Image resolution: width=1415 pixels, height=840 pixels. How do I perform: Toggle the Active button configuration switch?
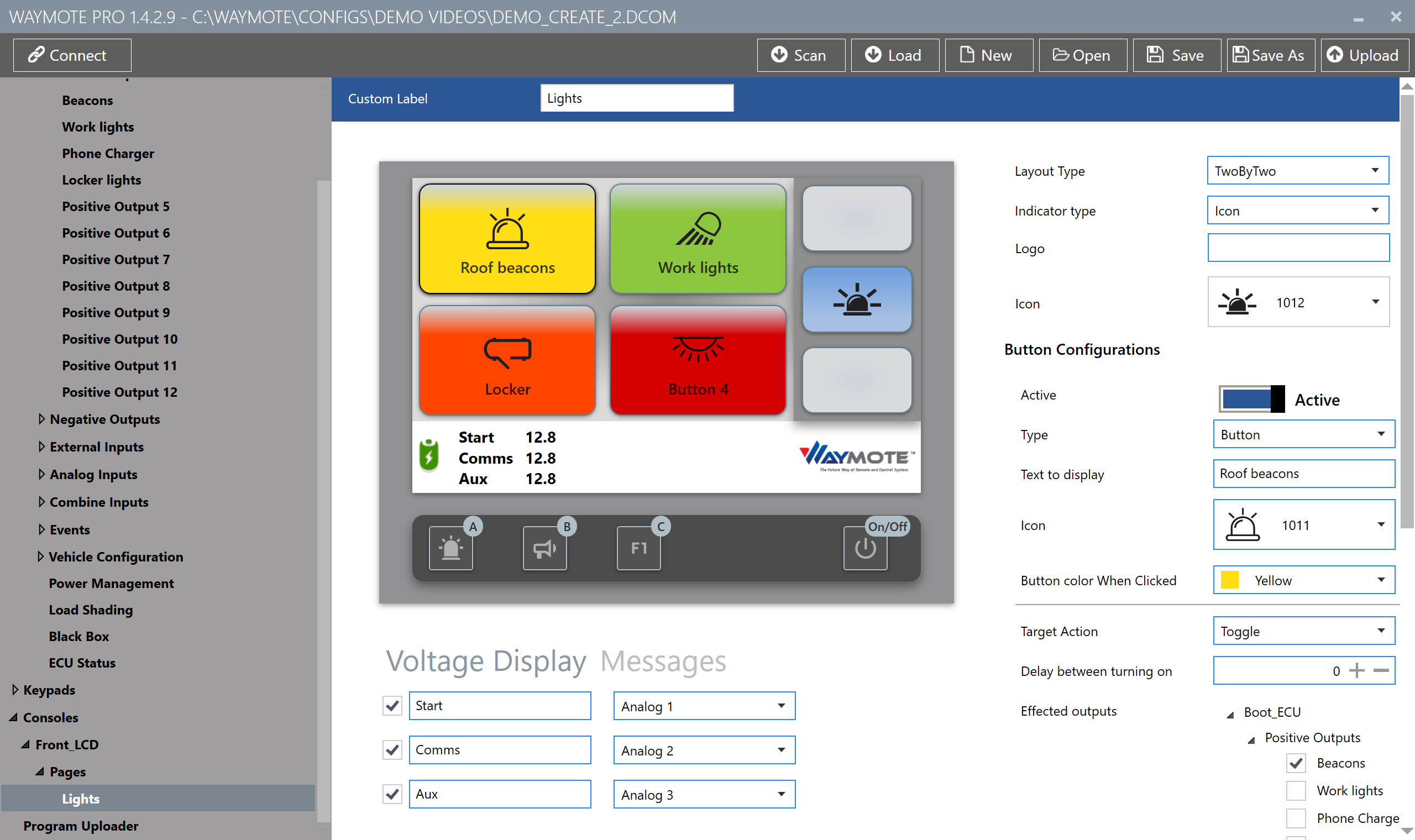[x=1251, y=399]
